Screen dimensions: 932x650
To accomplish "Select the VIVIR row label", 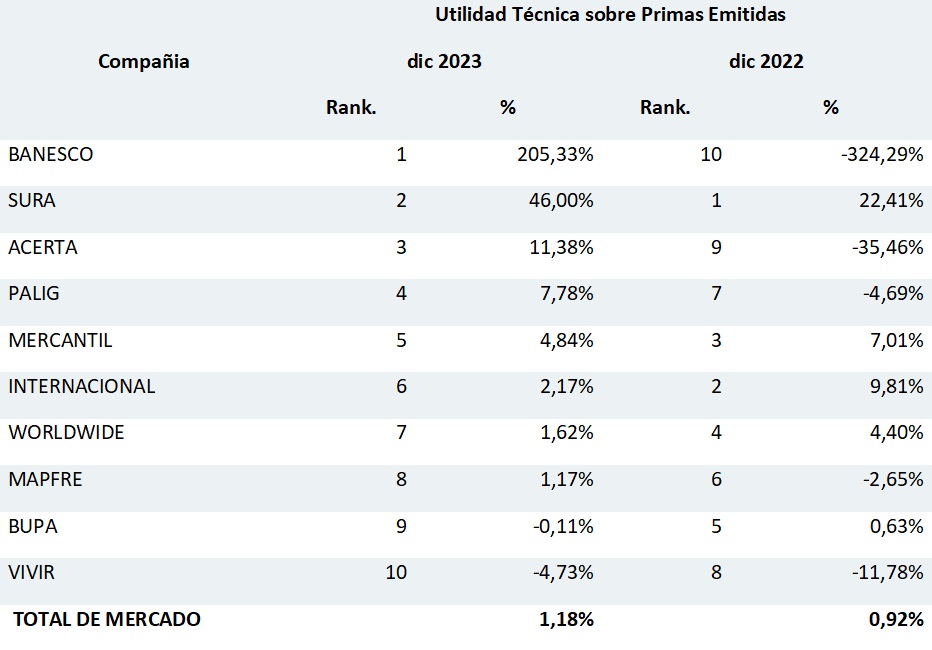I will (32, 573).
